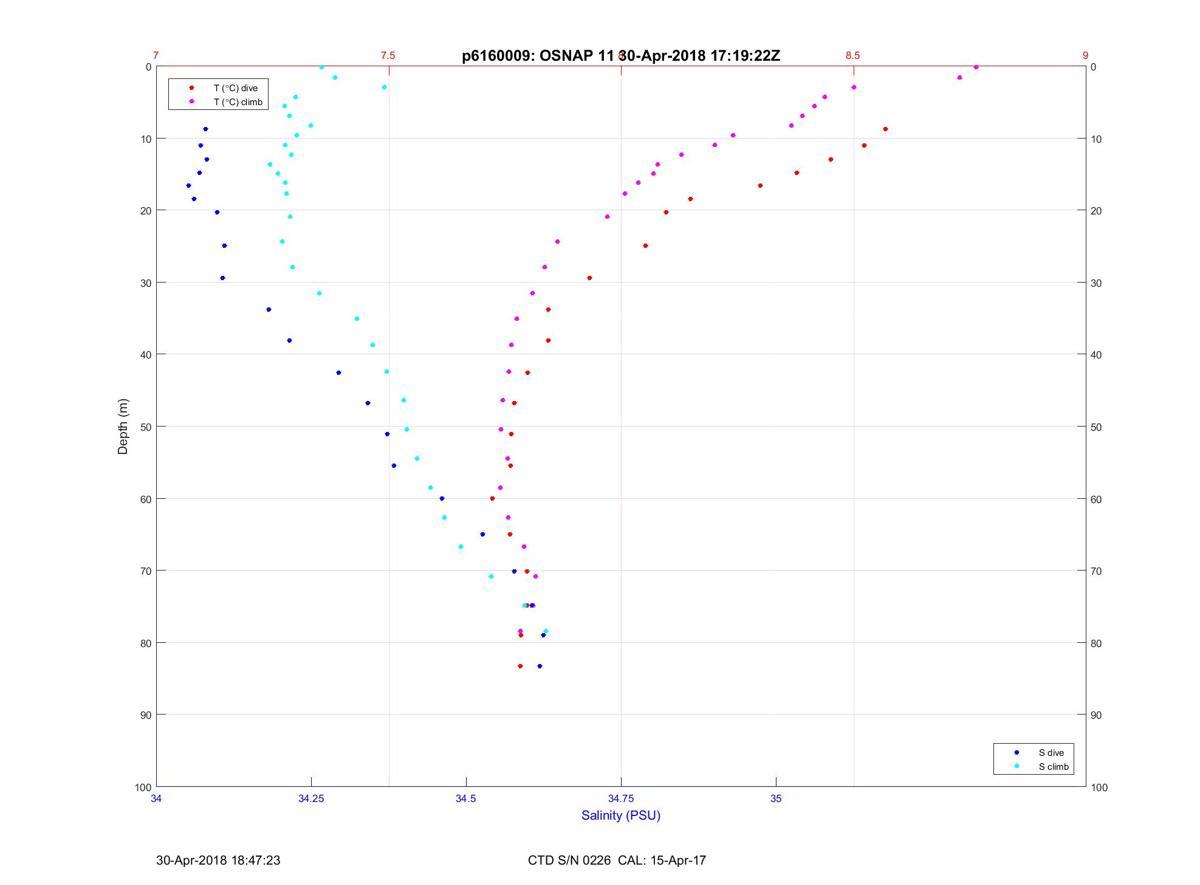
Task: Click the 'S dive' legend entry
Action: 1051,752
